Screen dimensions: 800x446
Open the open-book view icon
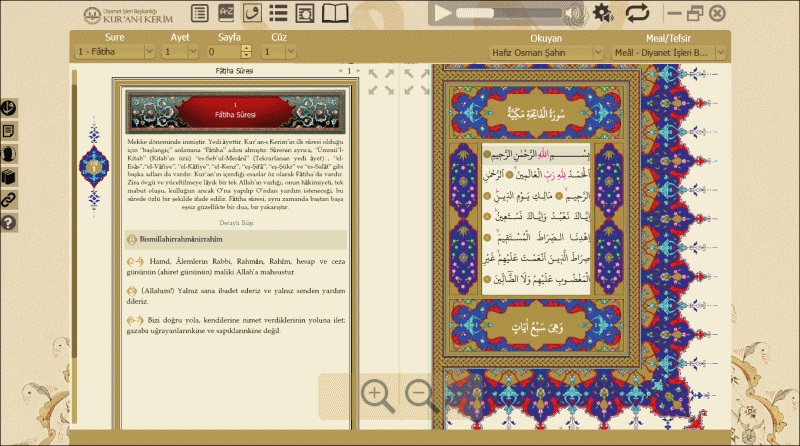point(336,13)
